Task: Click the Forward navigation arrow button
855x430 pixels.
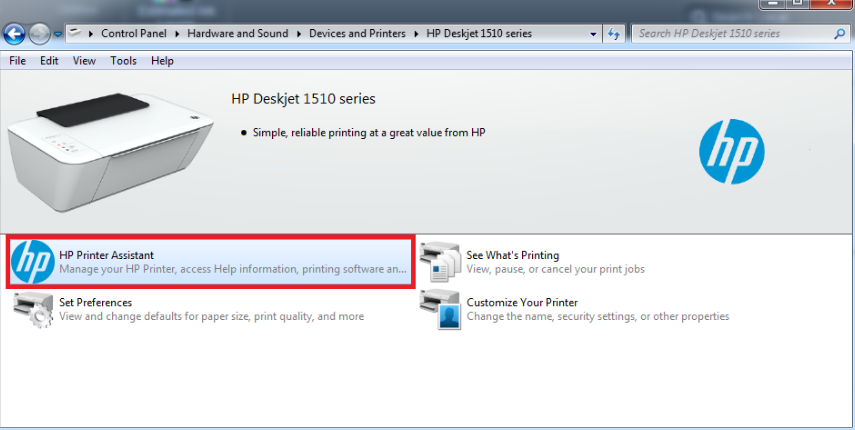Action: point(39,34)
